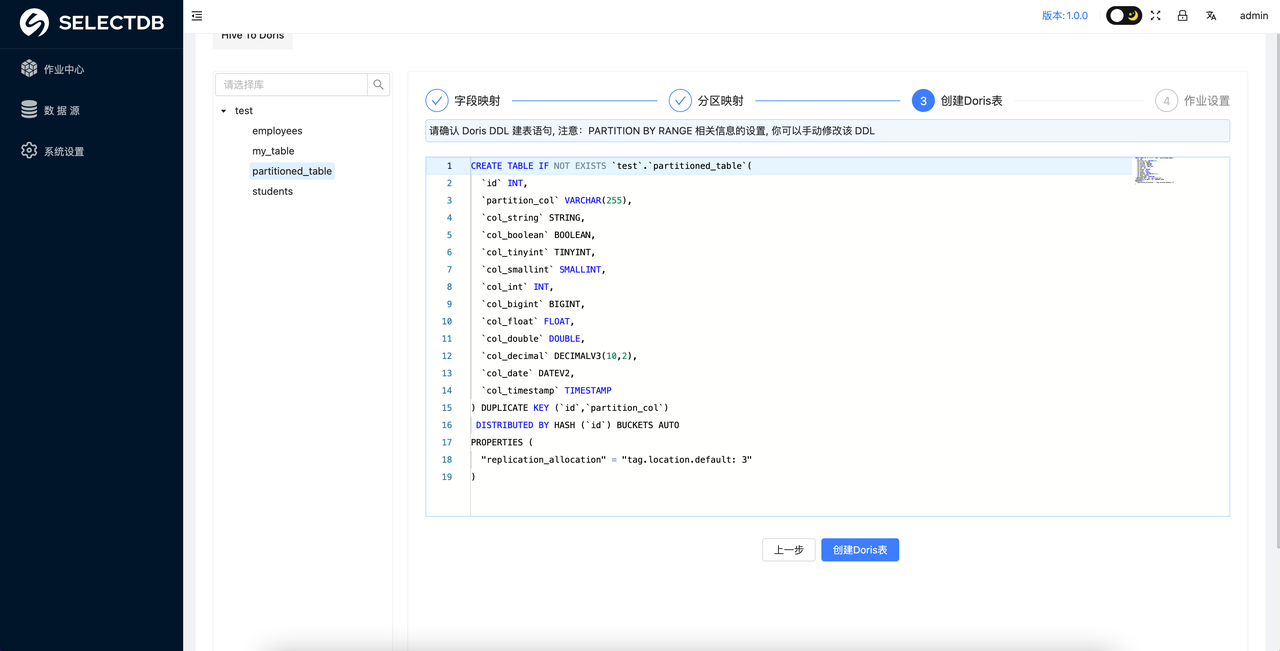Click the fullscreen icon
Screen dimensions: 1280x651
point(1155,16)
